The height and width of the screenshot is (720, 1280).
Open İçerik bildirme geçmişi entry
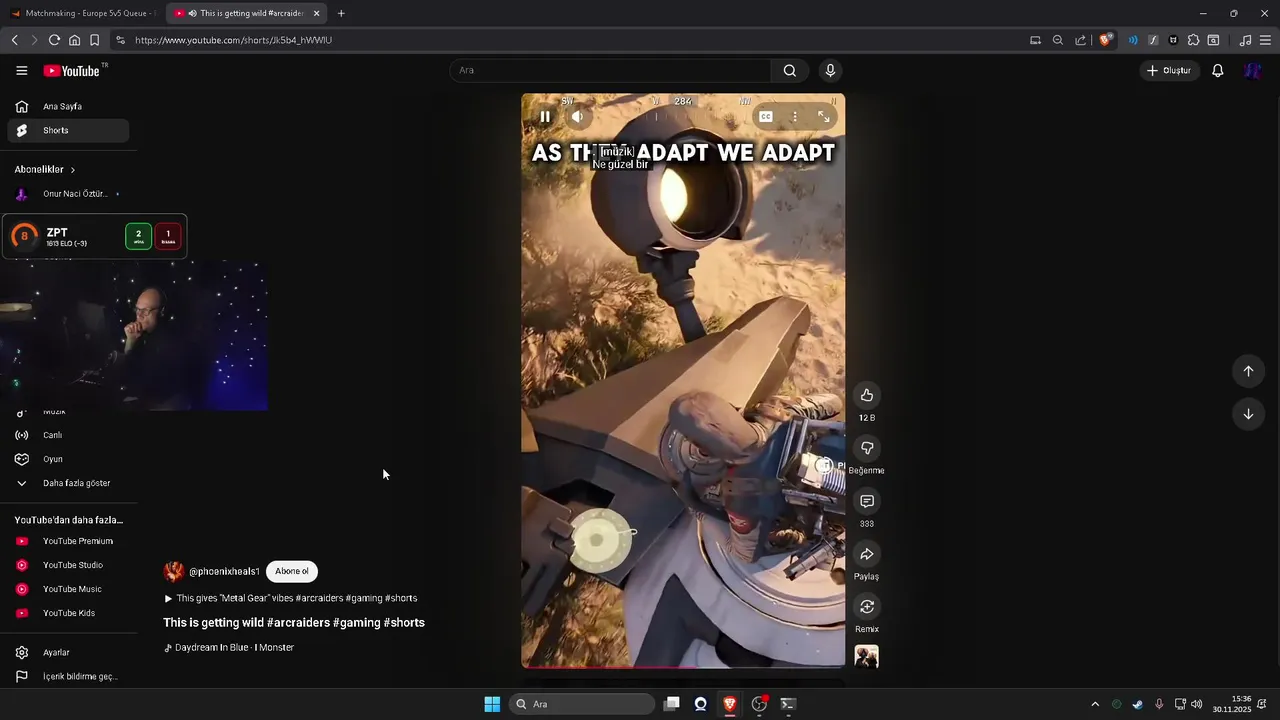68,676
